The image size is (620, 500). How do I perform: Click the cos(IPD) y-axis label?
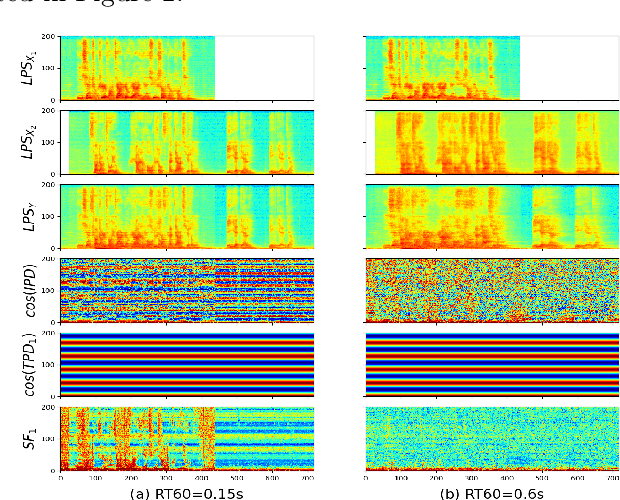(x=31, y=290)
